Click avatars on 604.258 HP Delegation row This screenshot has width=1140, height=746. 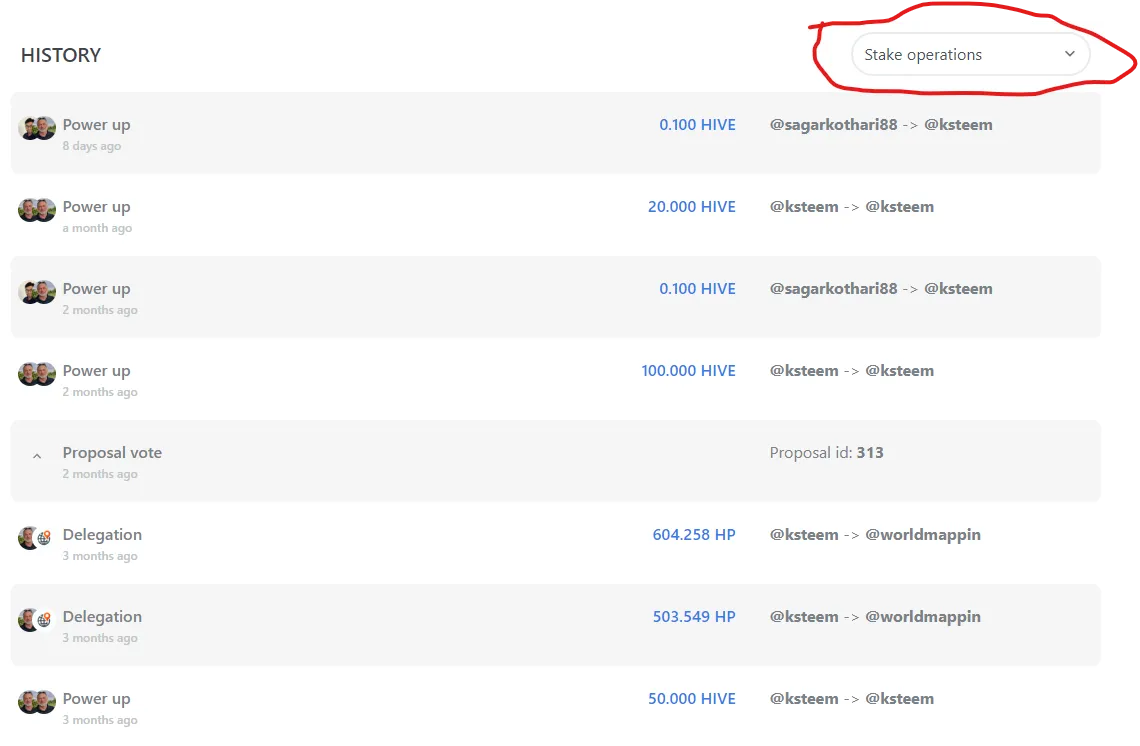35,538
